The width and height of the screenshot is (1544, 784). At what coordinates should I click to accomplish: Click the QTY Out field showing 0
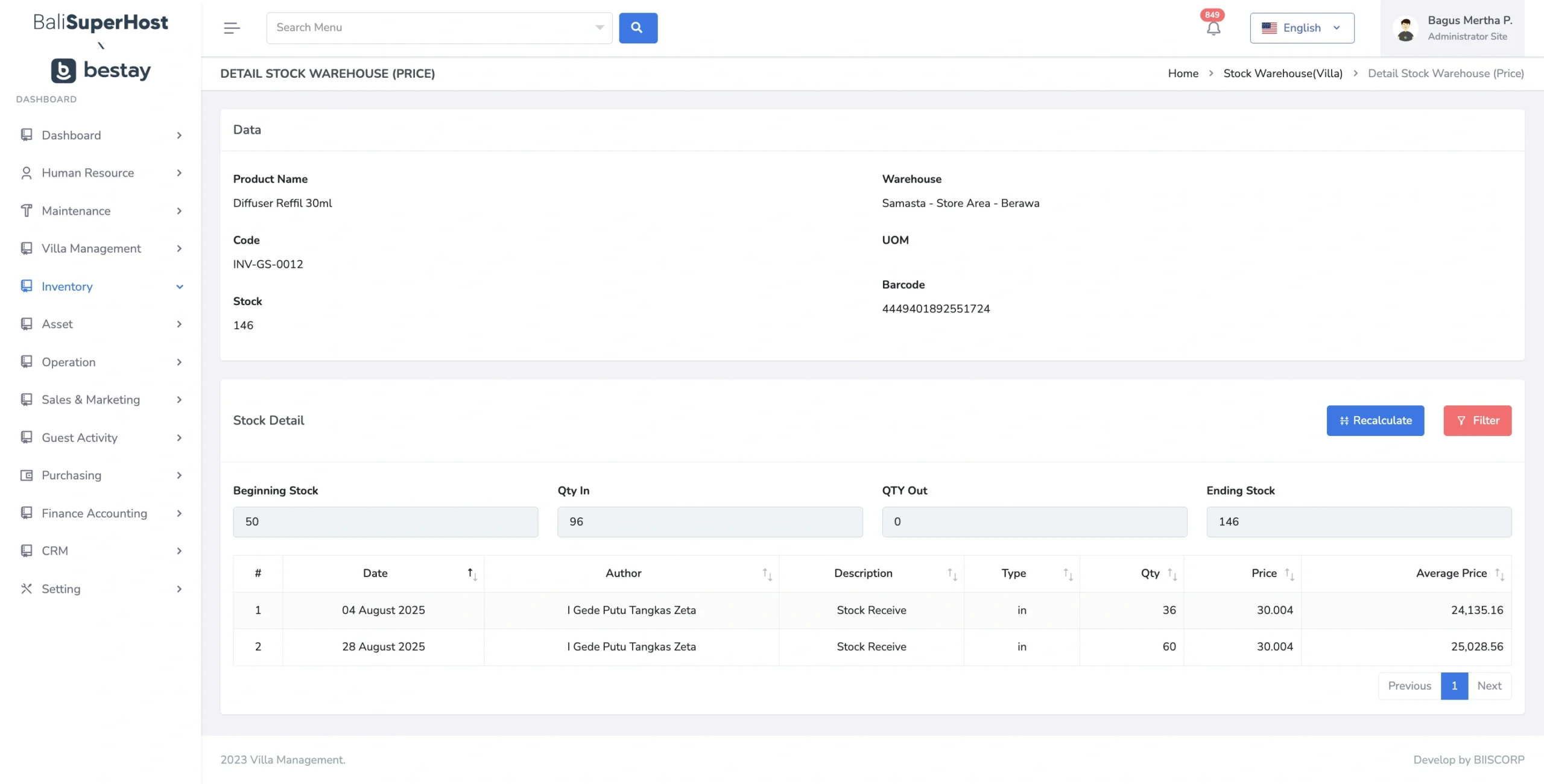point(1034,522)
